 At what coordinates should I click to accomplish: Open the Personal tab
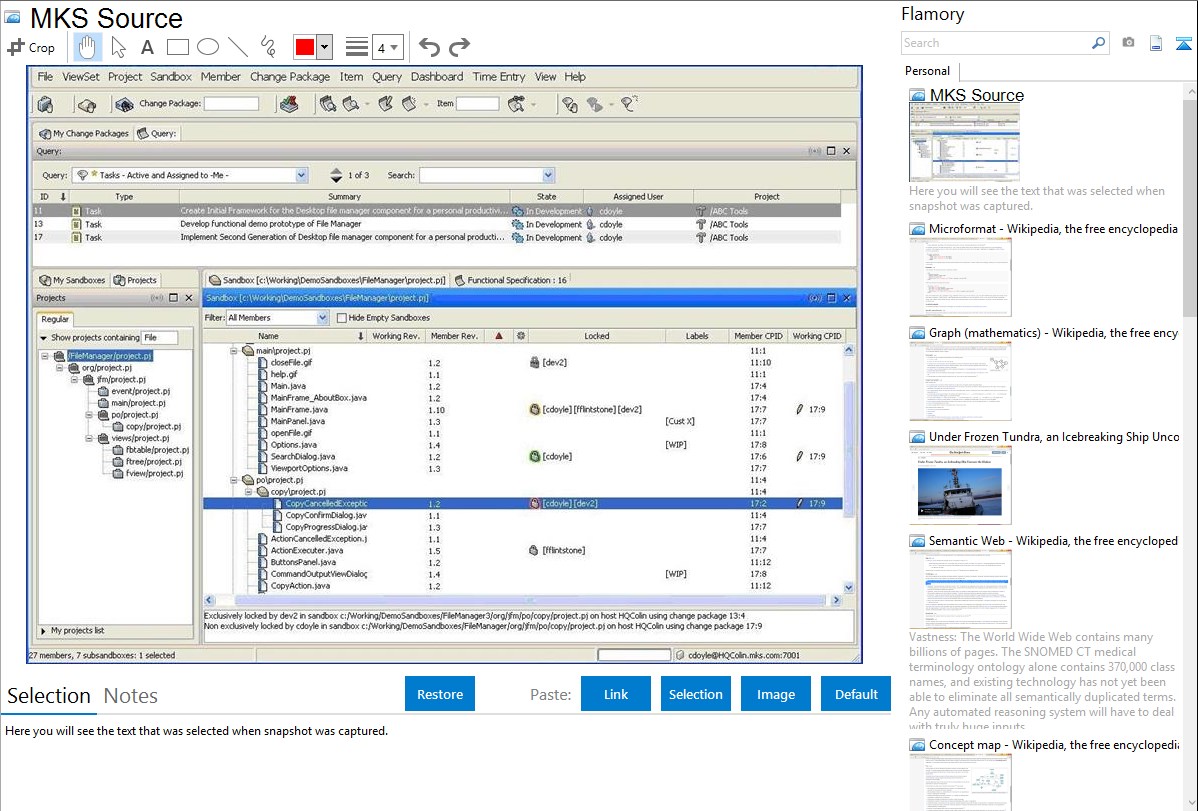click(x=928, y=71)
